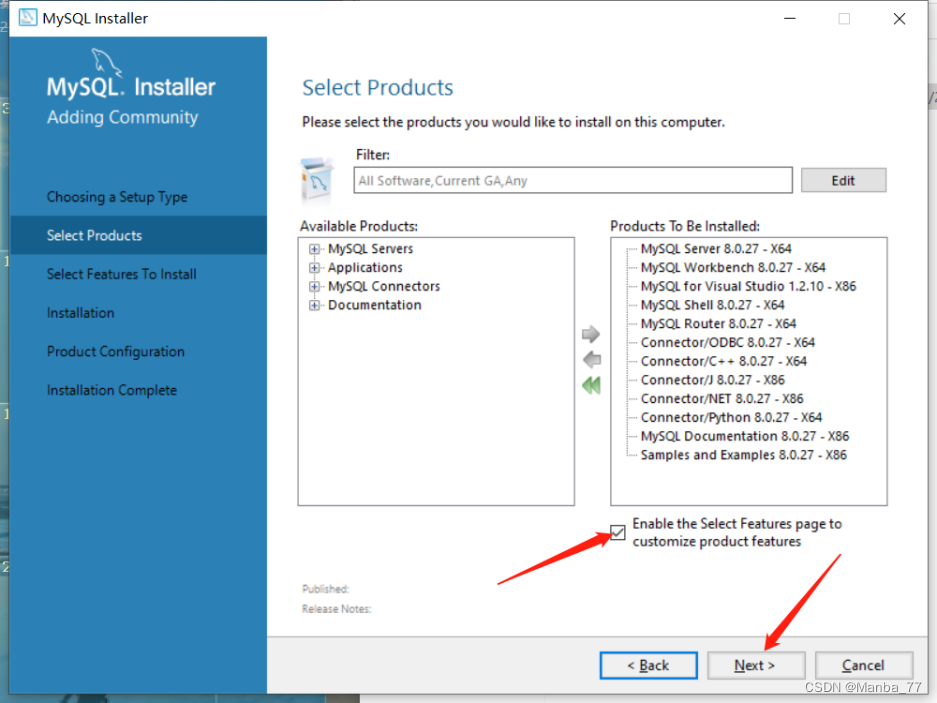Image resolution: width=937 pixels, height=703 pixels.
Task: Select Connector/Python 8.0.27 - X64
Action: coord(731,417)
